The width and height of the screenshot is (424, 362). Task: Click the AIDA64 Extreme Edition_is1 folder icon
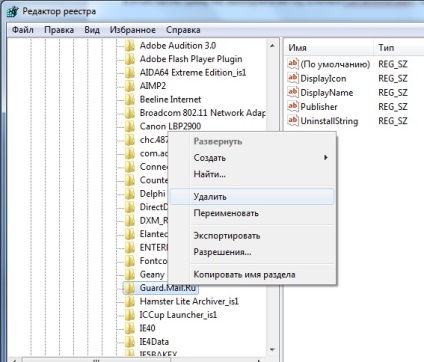(x=130, y=72)
